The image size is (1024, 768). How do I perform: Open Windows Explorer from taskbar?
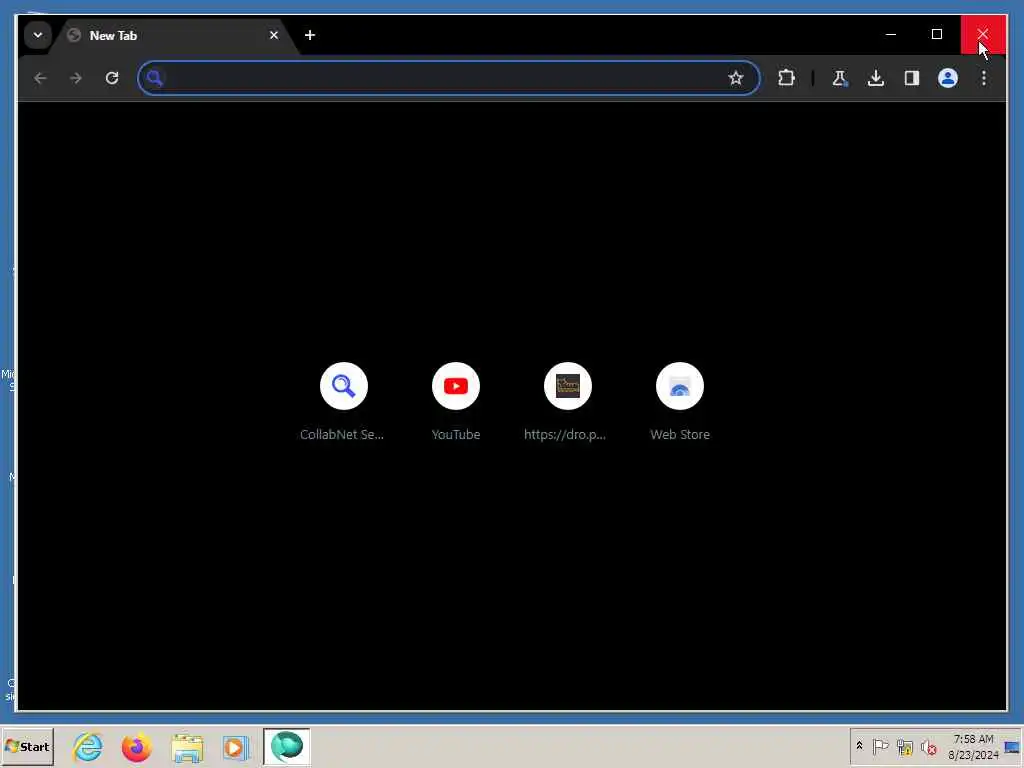(x=187, y=746)
